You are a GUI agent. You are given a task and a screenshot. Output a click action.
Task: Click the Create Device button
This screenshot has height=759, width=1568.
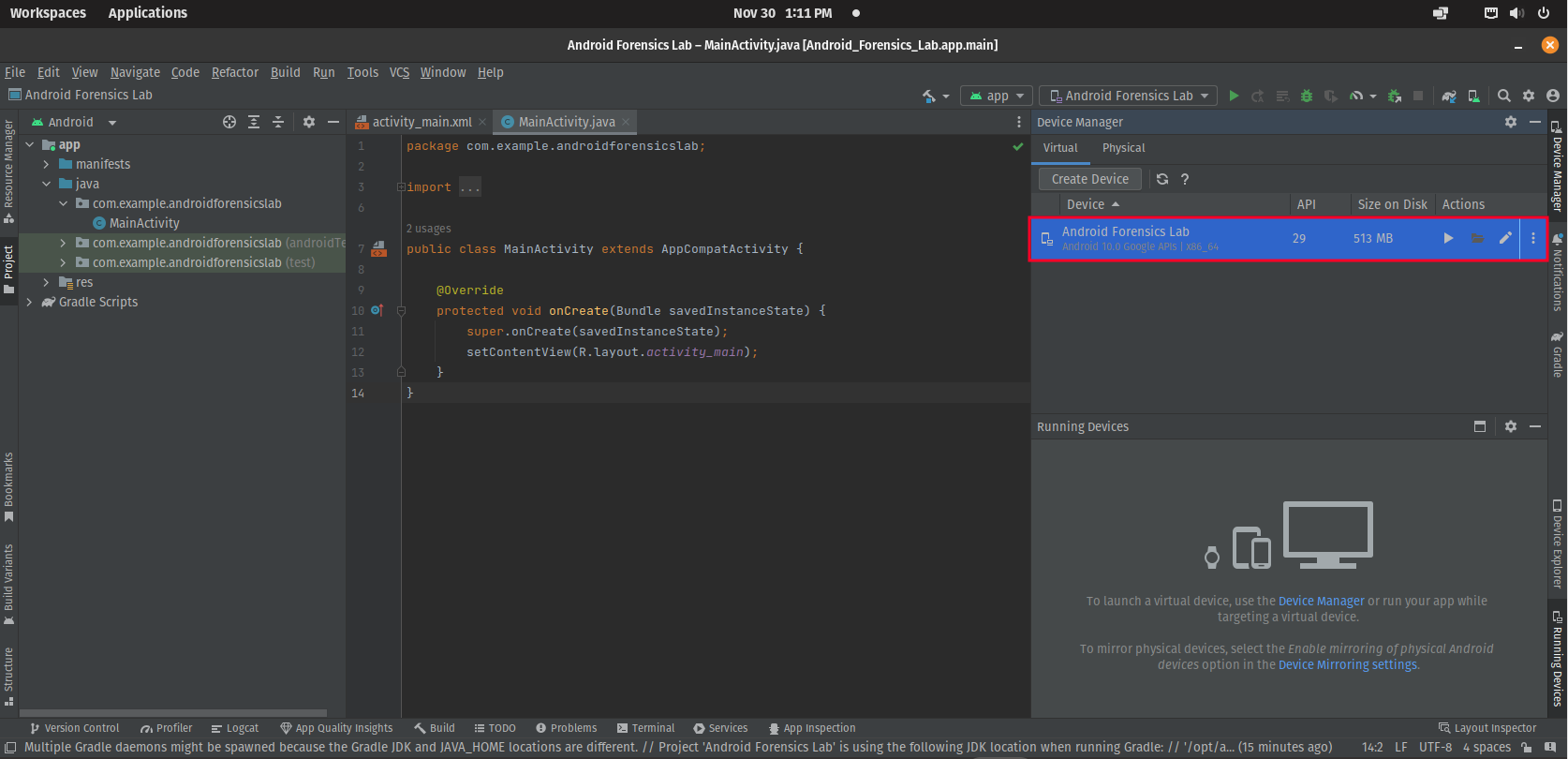coord(1090,179)
